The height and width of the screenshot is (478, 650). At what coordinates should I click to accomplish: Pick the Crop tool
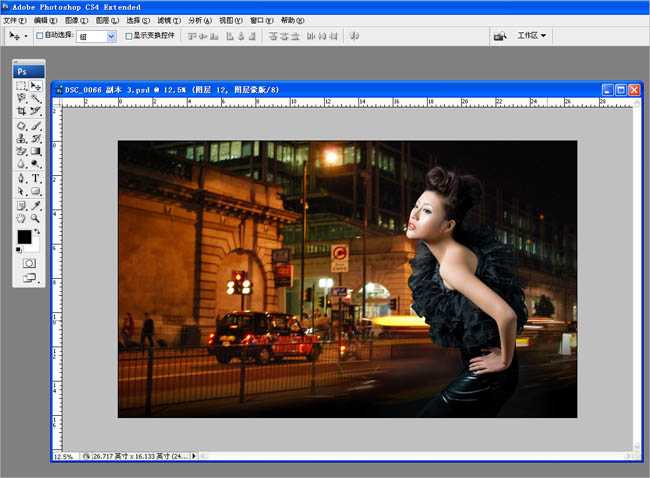21,112
